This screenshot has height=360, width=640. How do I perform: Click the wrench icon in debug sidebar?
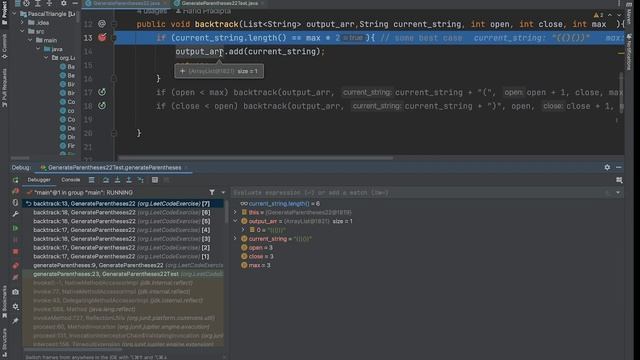click(x=16, y=214)
